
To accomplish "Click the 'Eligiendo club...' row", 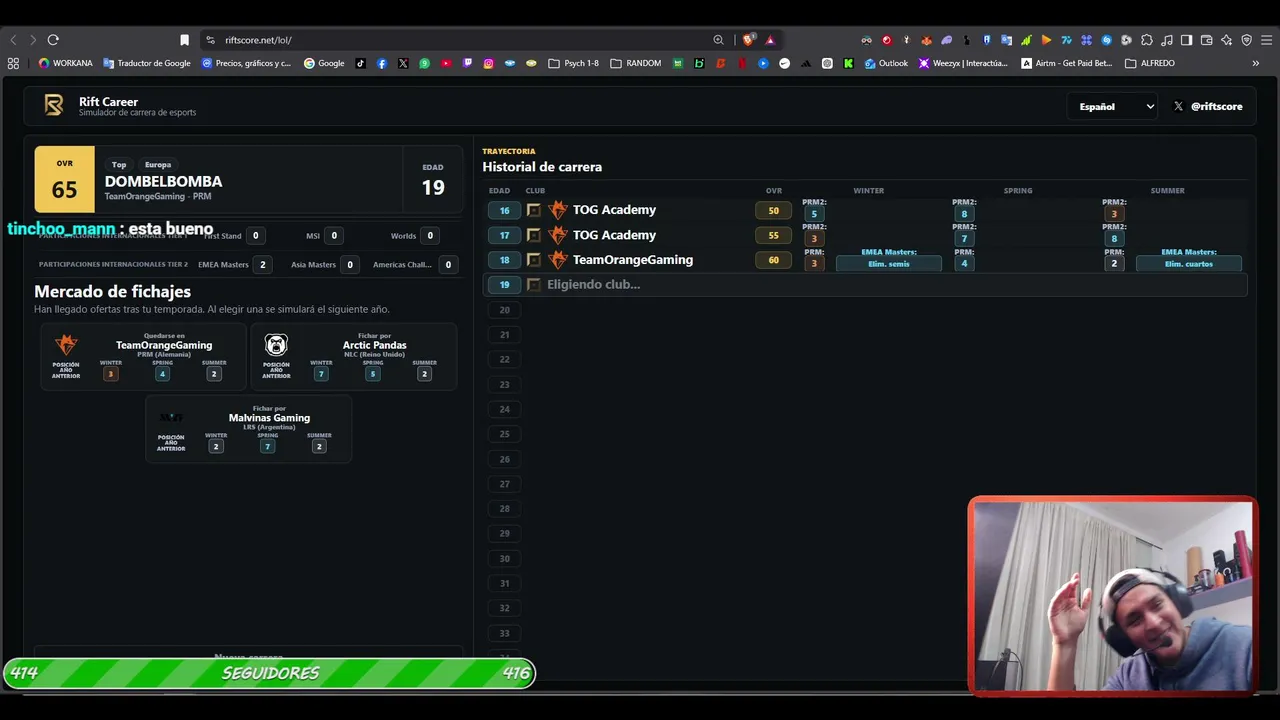I will 867,285.
